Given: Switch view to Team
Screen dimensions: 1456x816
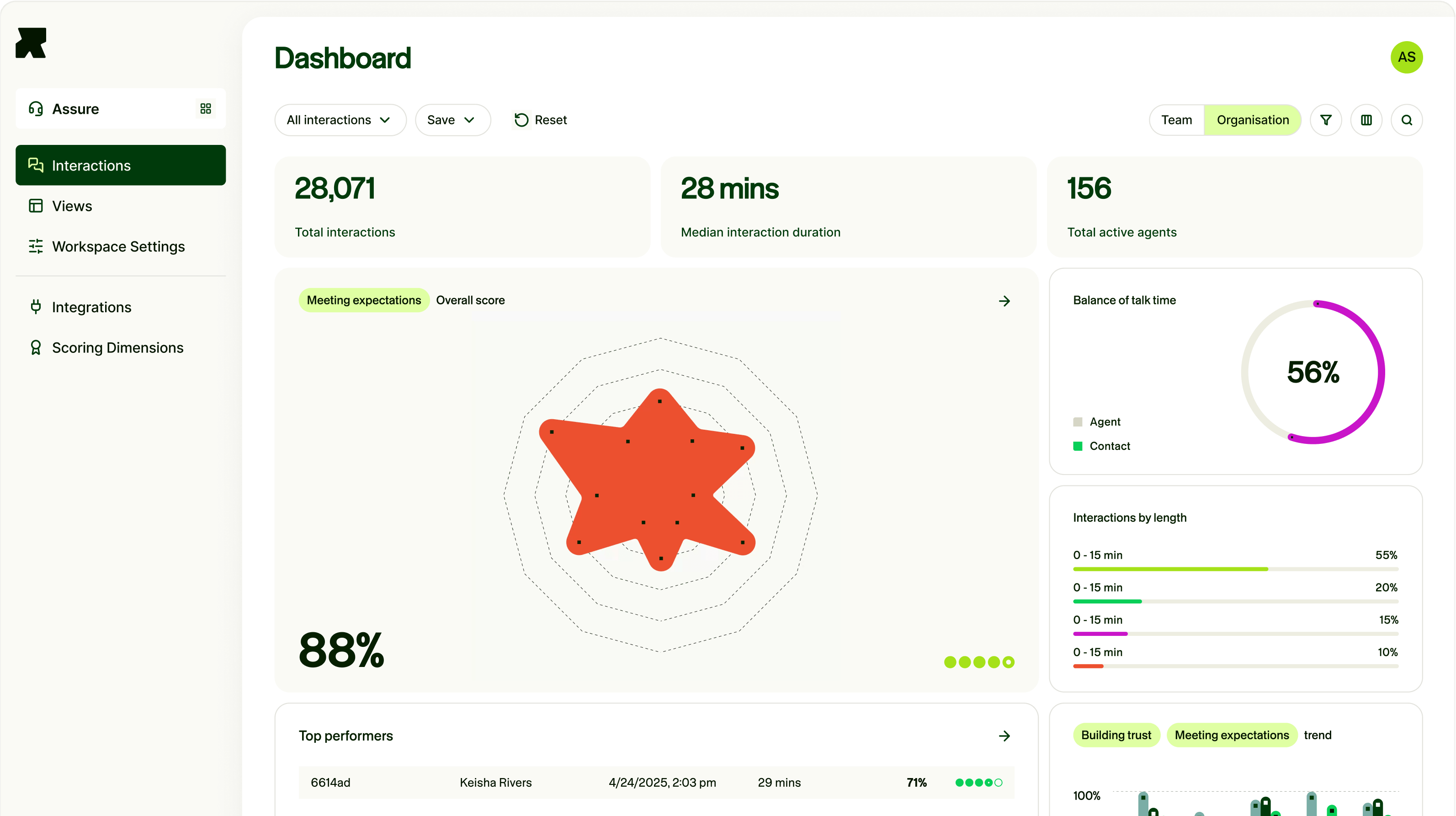Looking at the screenshot, I should point(1176,120).
